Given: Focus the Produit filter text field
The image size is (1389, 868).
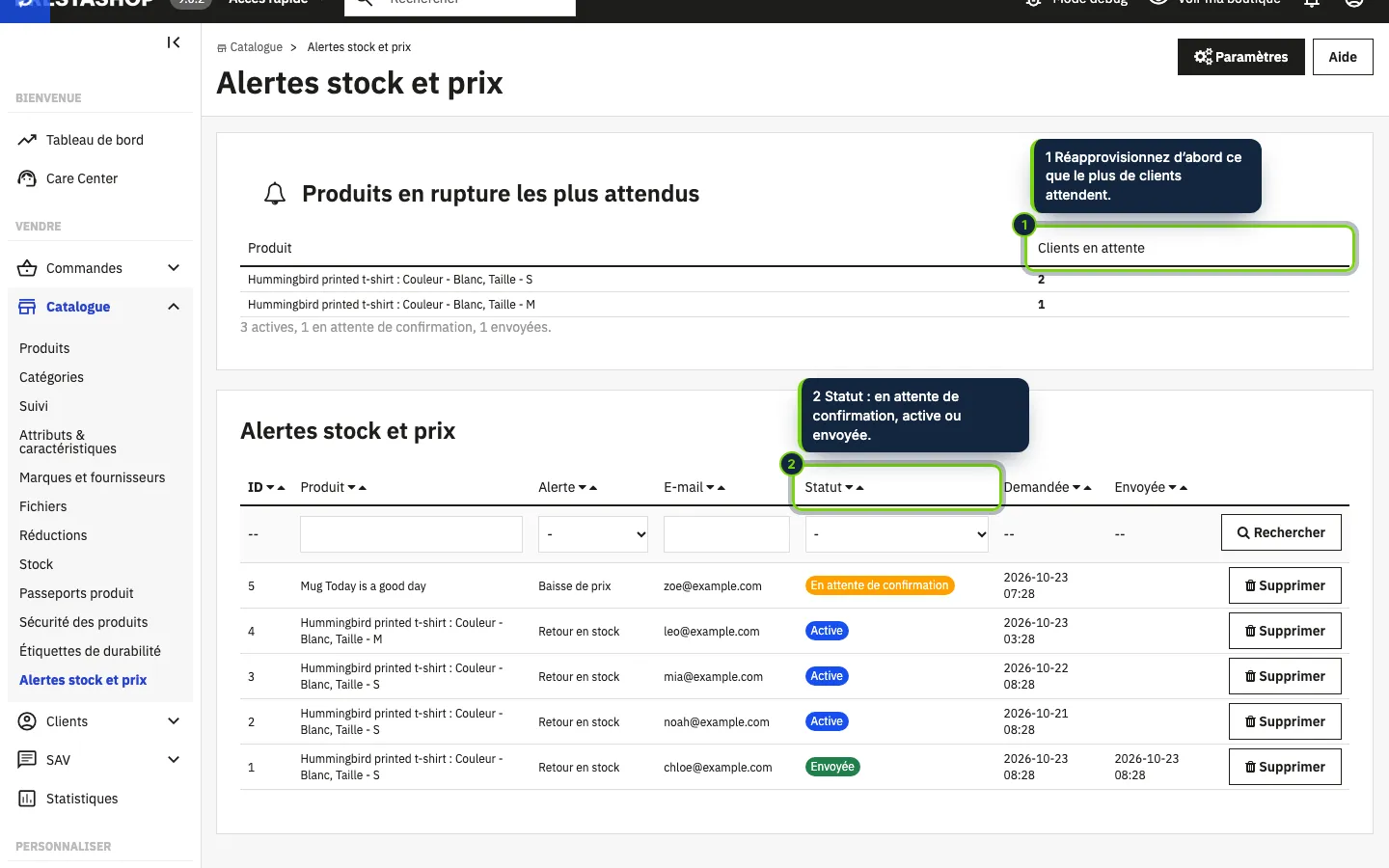Looking at the screenshot, I should point(411,534).
